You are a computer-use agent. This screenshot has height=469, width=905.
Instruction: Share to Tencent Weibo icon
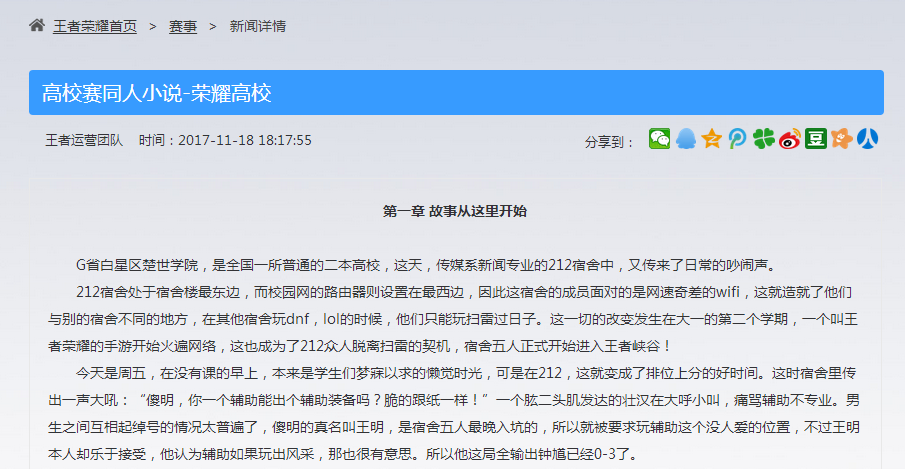[737, 139]
